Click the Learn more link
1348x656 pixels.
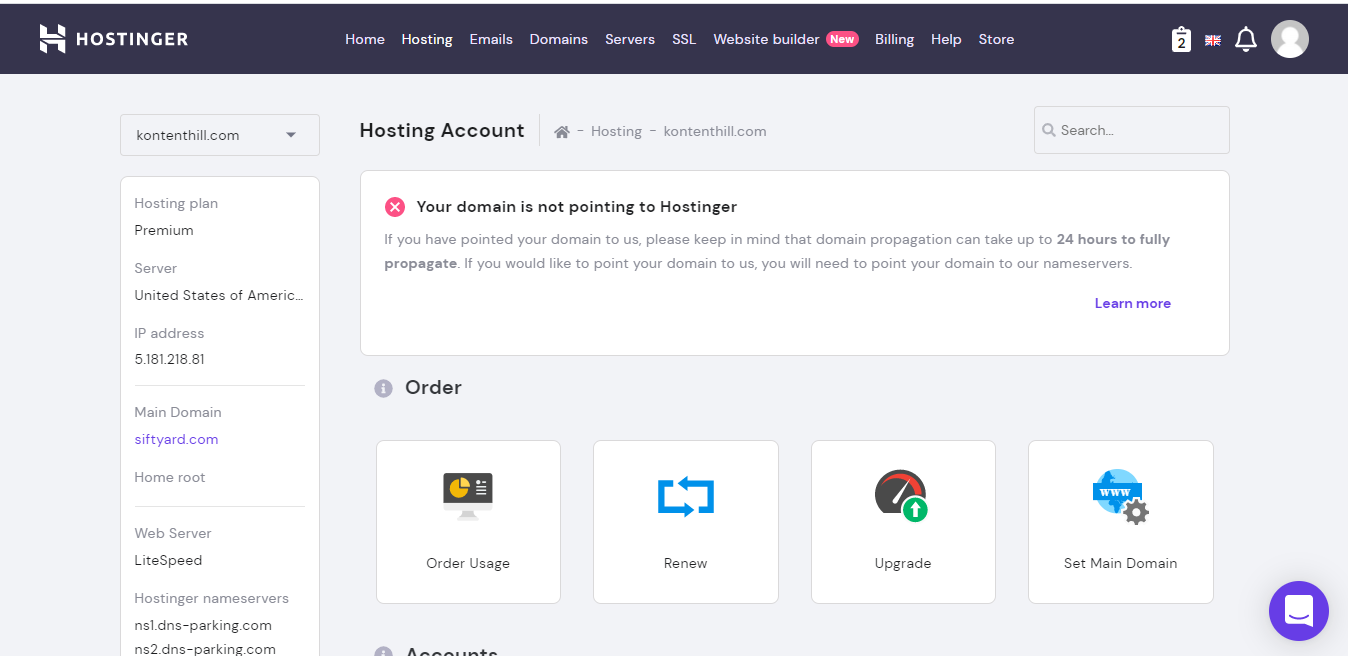click(x=1132, y=303)
